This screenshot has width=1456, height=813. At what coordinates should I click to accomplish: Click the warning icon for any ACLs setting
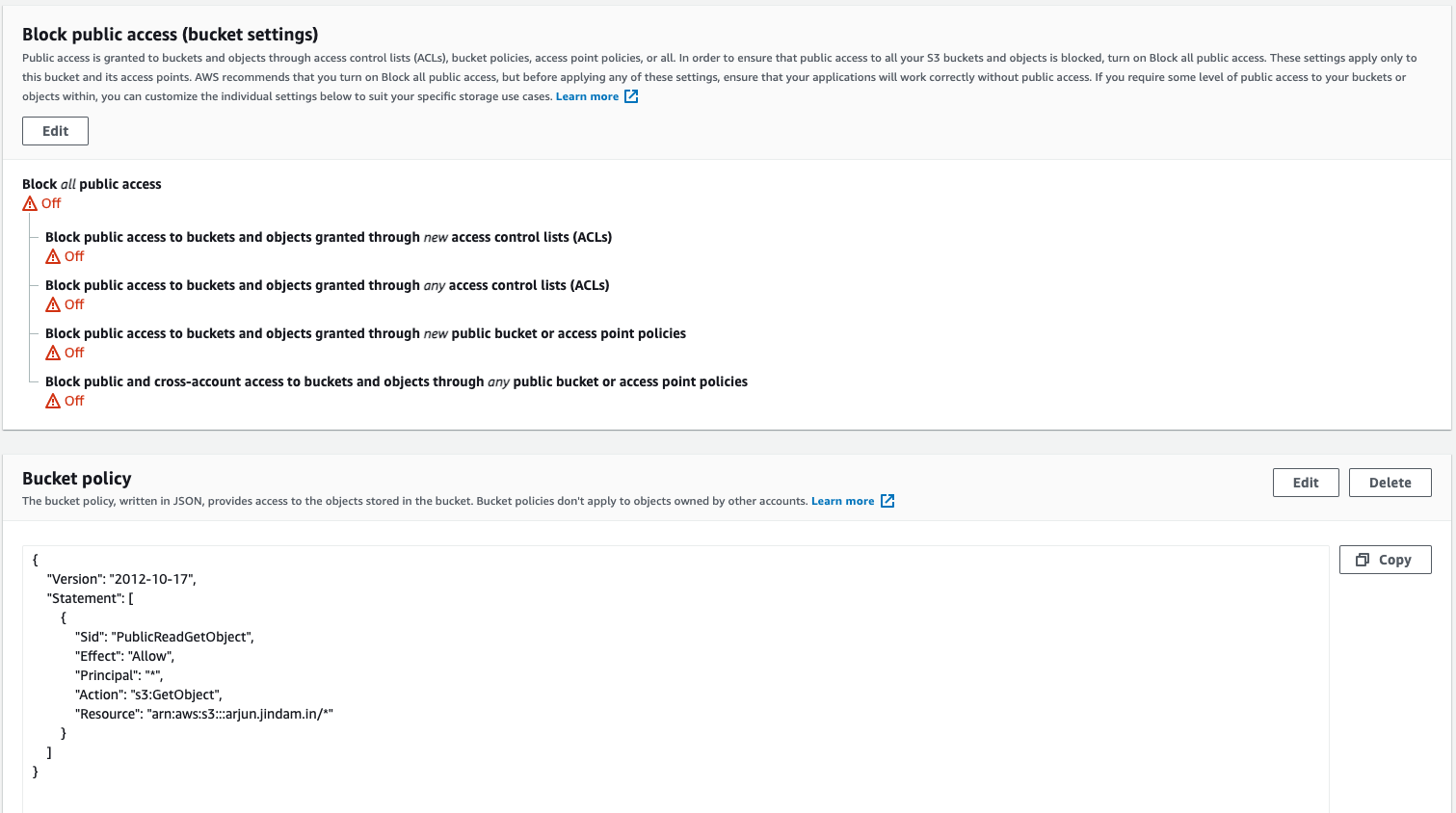(54, 304)
